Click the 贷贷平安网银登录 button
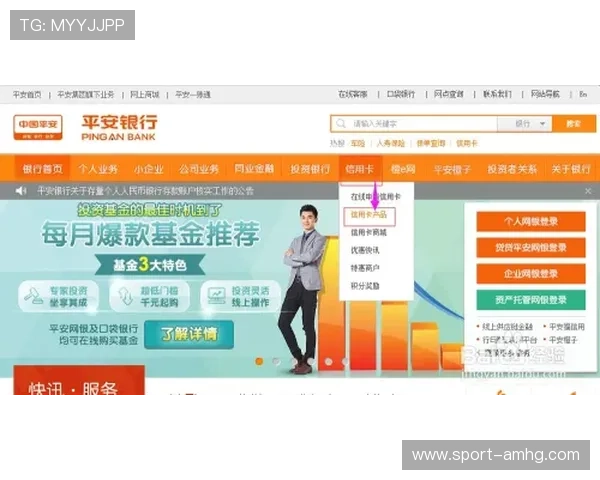 pos(531,248)
